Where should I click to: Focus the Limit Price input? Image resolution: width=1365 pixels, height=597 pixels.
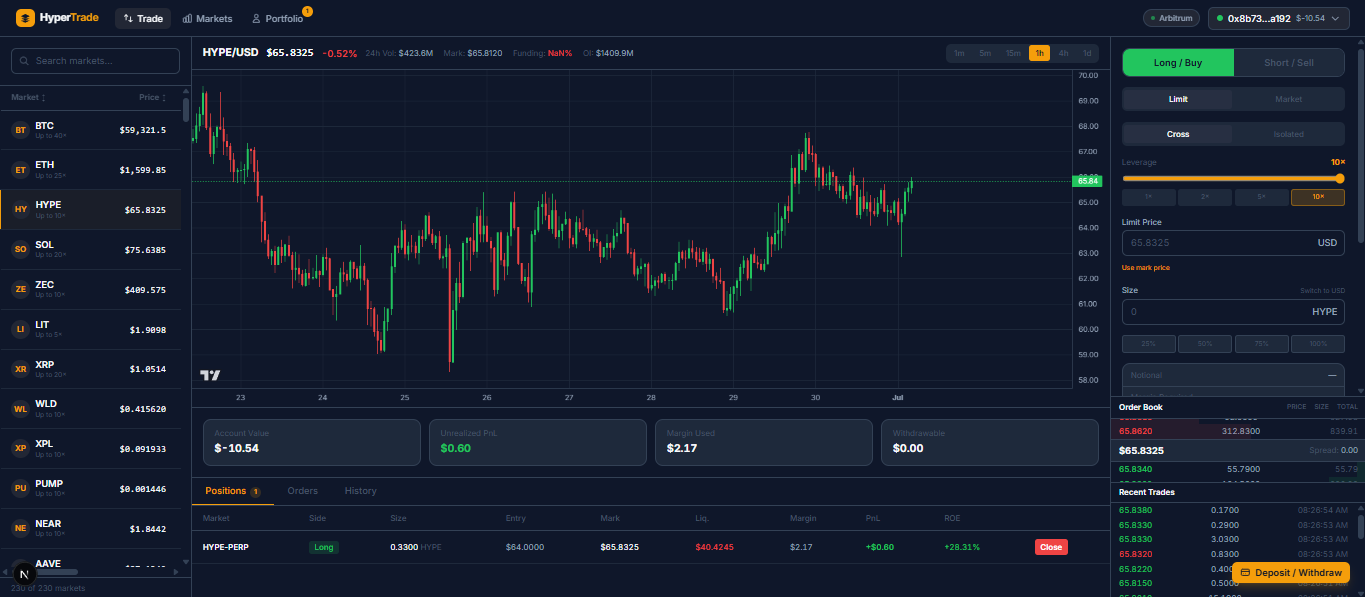click(1233, 243)
